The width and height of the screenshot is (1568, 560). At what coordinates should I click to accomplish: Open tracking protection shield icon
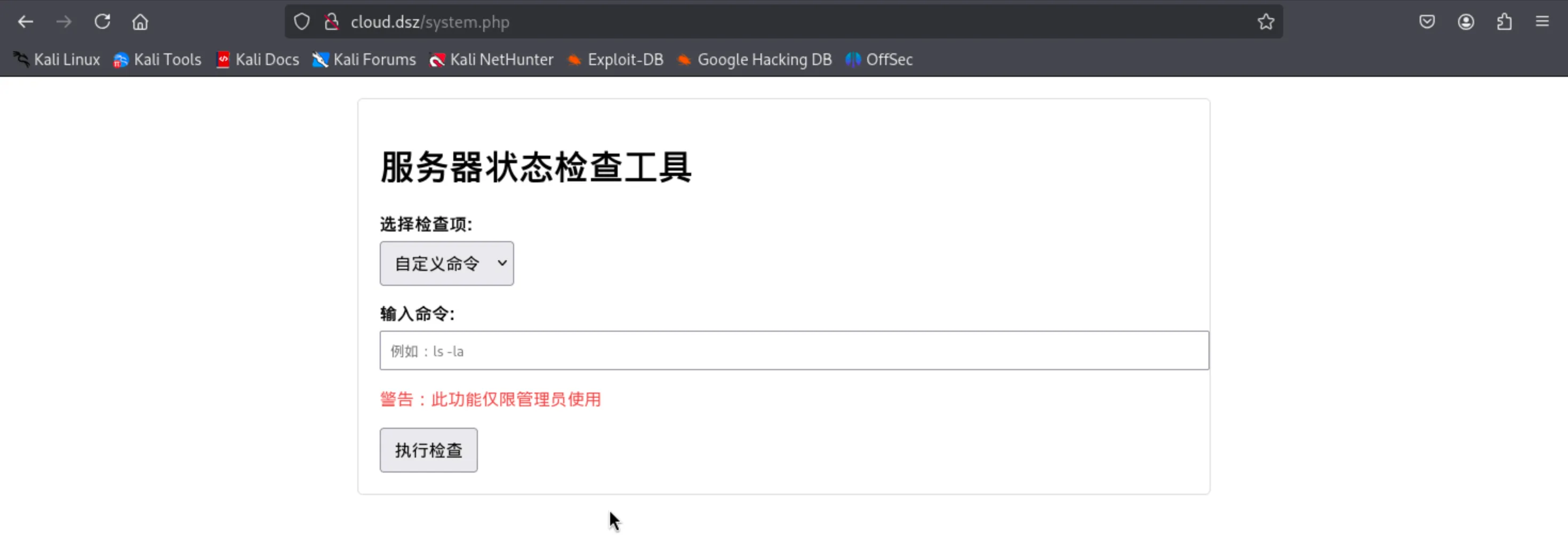[x=302, y=22]
